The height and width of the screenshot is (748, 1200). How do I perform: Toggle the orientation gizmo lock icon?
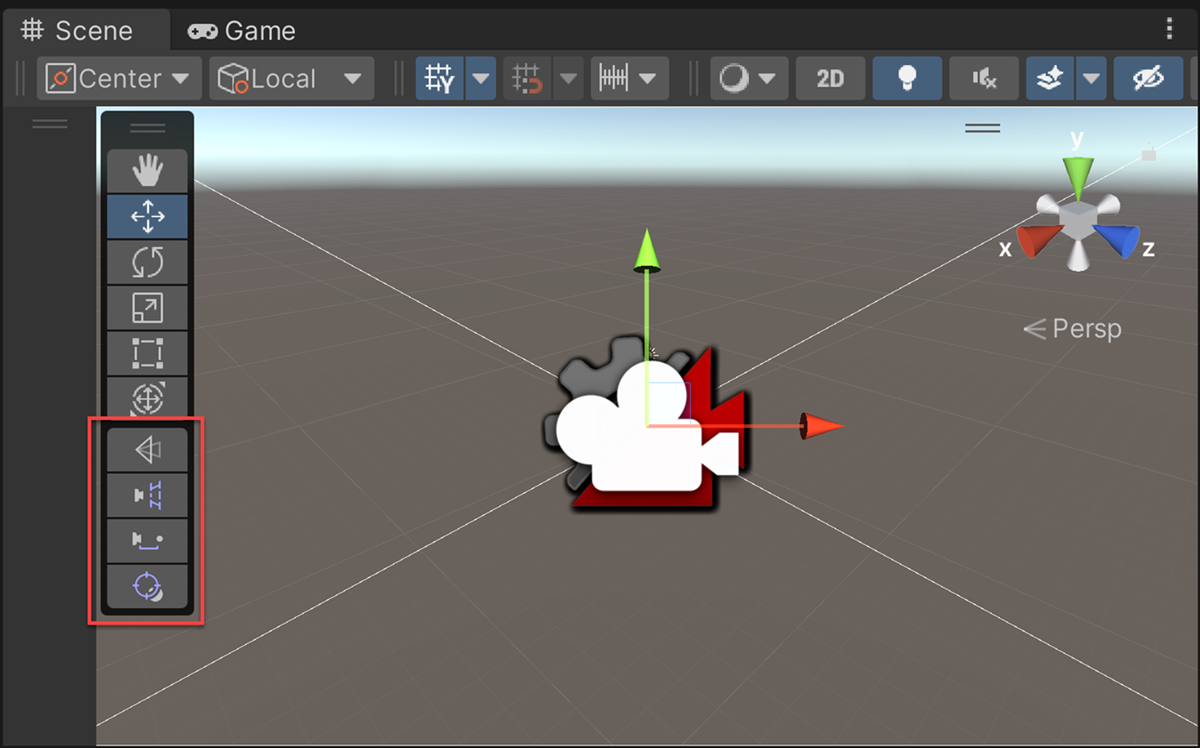coord(1149,153)
